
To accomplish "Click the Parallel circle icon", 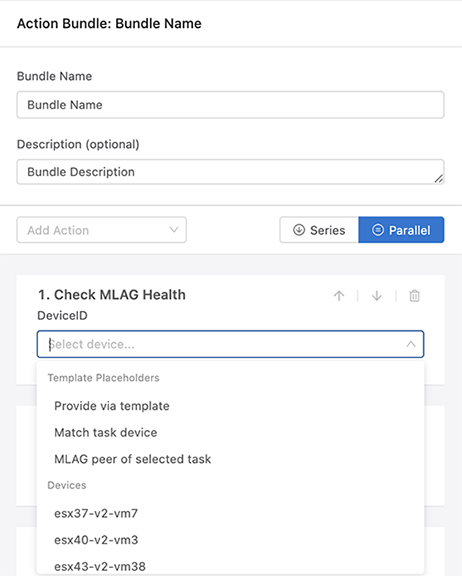I will tap(378, 230).
